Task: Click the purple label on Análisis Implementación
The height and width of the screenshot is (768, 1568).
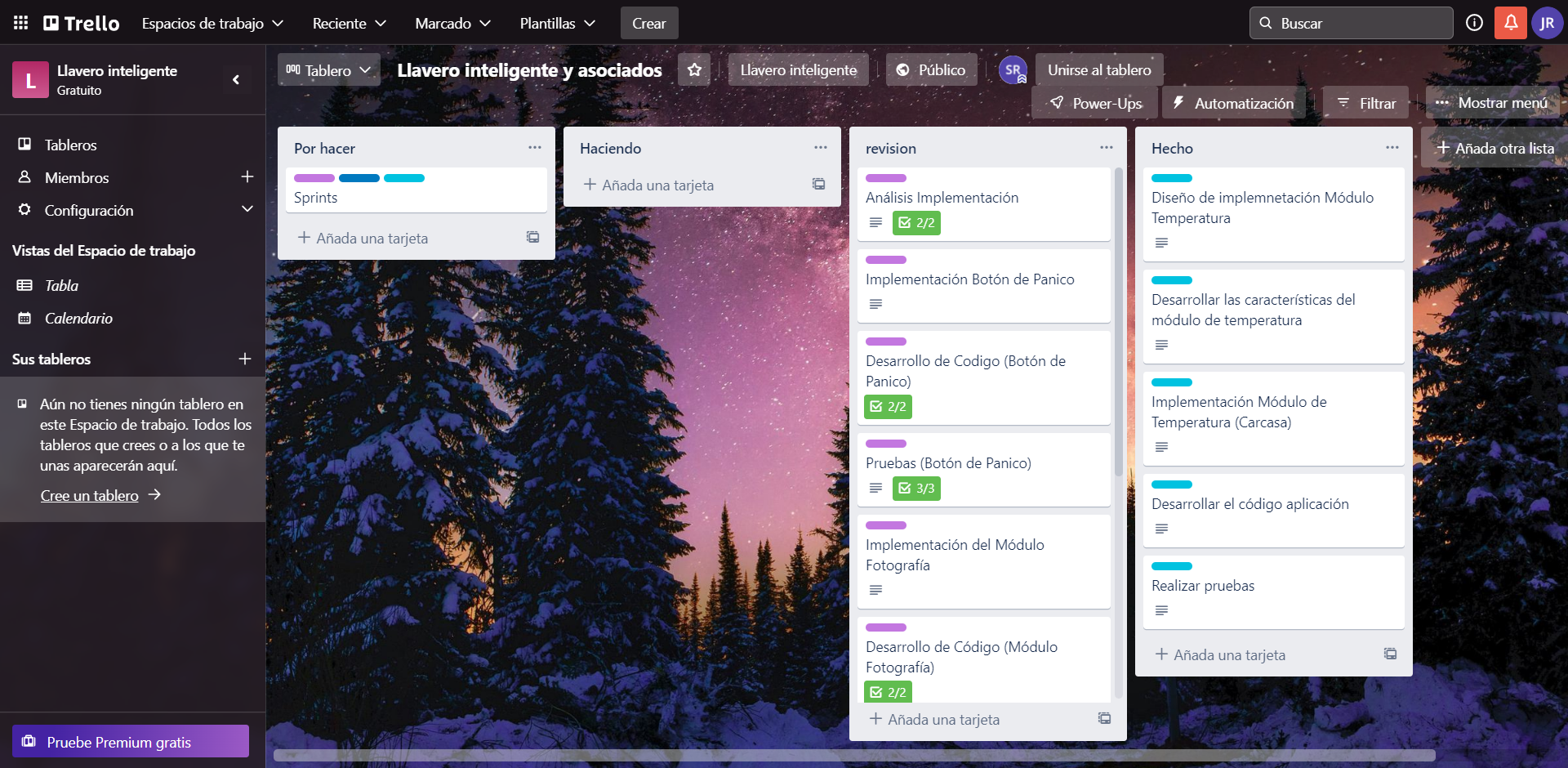Action: click(x=886, y=177)
